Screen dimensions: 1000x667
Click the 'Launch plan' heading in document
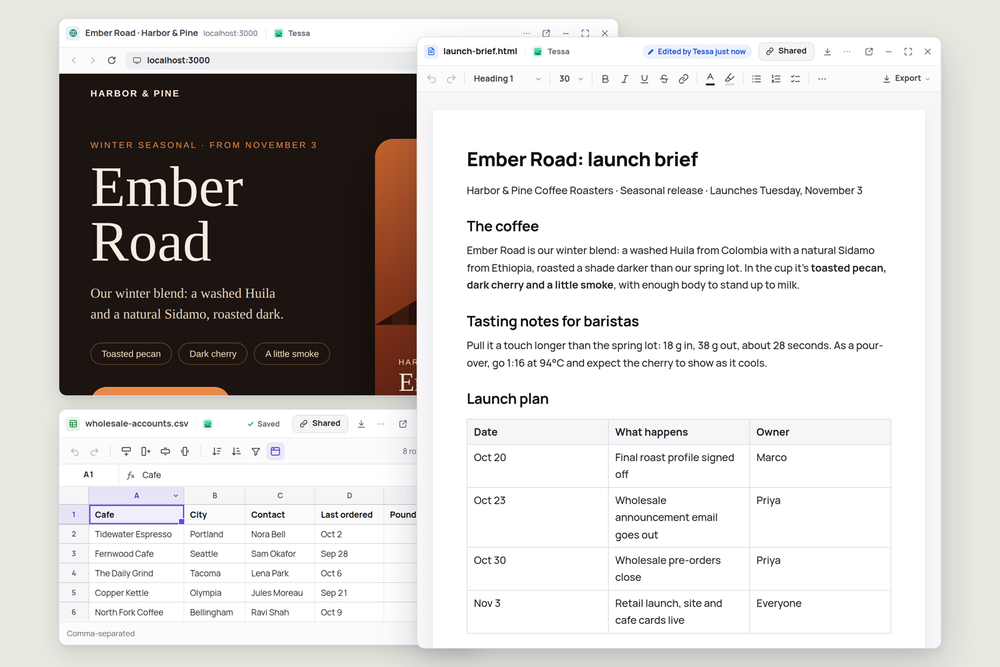click(x=508, y=399)
